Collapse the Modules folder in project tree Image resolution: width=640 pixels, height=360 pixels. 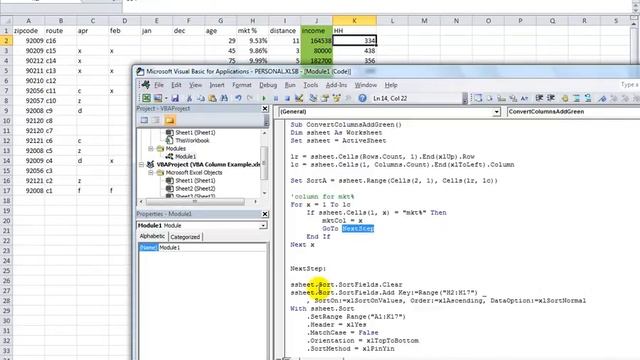(x=151, y=149)
